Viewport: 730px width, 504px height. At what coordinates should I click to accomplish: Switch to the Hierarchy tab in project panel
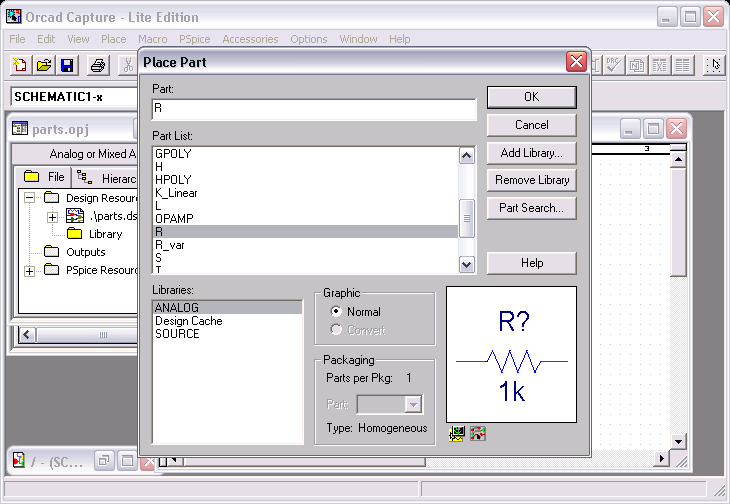[x=106, y=178]
